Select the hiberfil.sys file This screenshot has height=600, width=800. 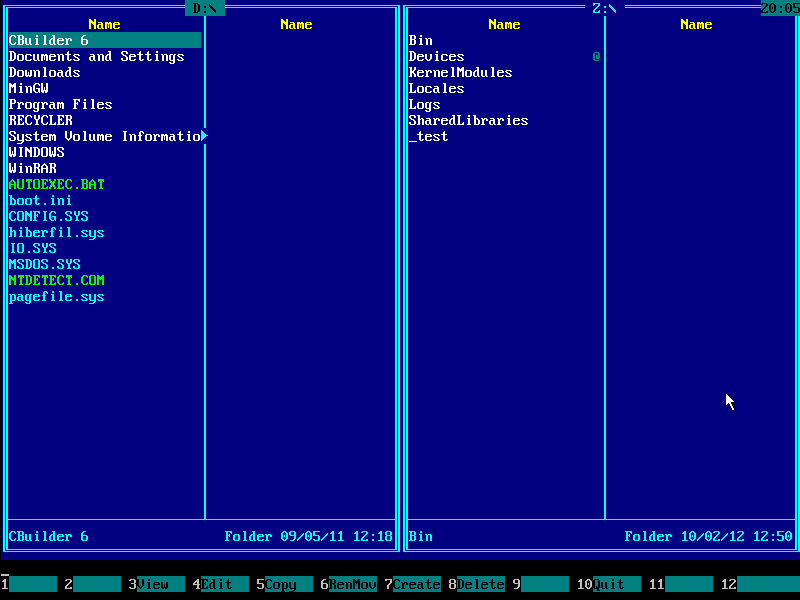click(57, 233)
